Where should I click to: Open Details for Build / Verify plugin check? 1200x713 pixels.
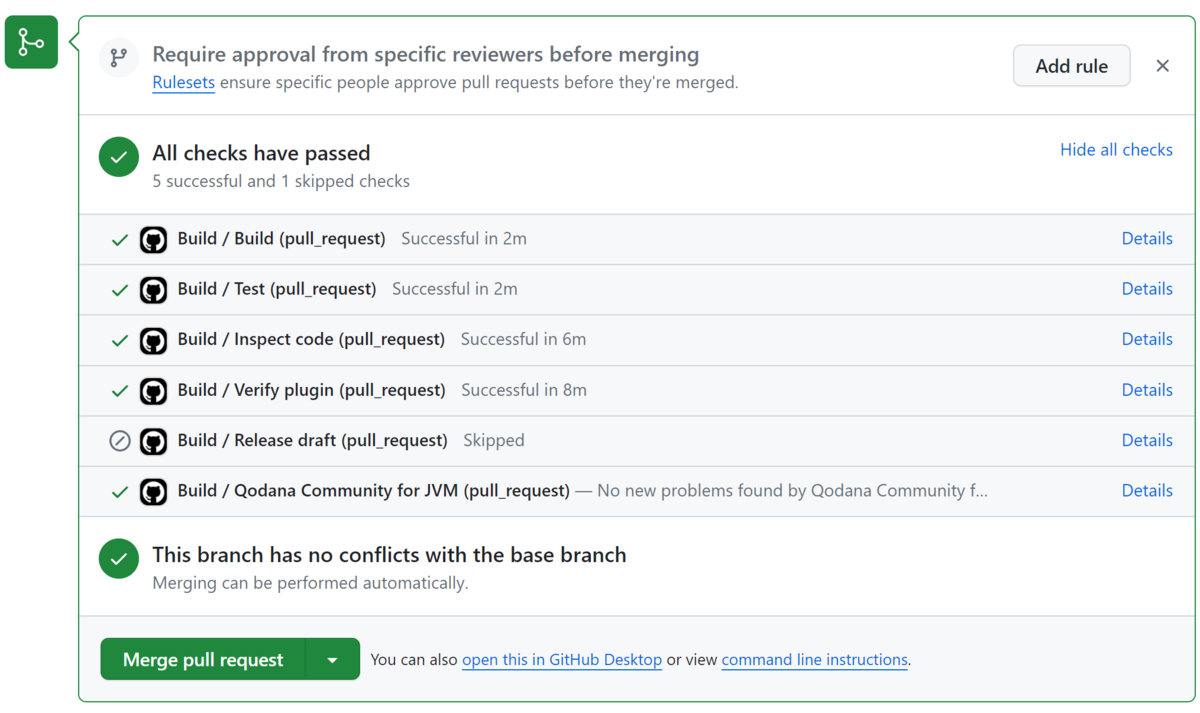[x=1147, y=390]
